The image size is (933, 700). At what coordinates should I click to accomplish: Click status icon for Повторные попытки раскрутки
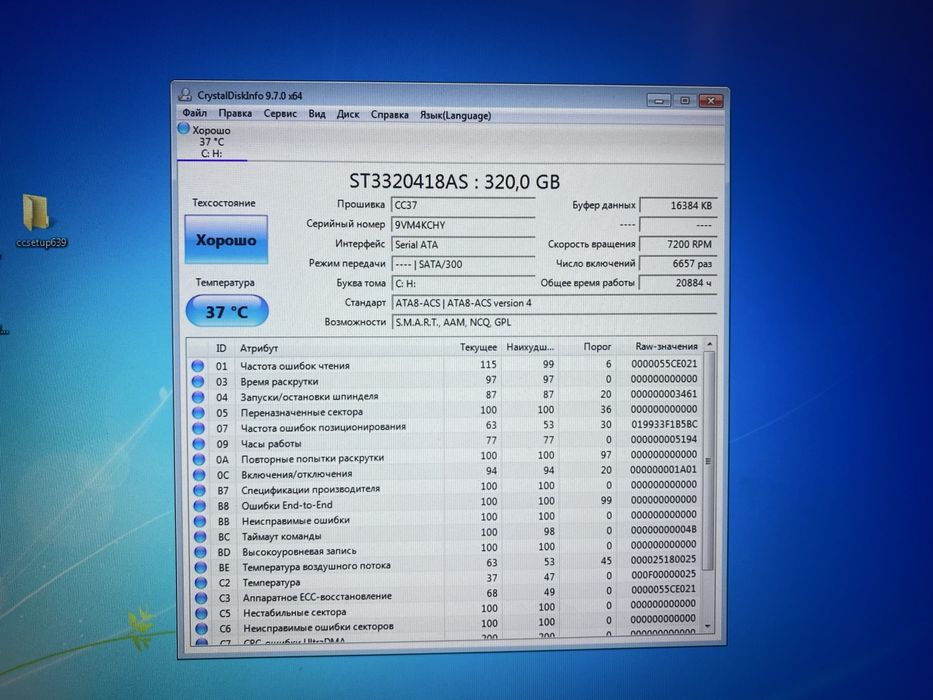[199, 460]
